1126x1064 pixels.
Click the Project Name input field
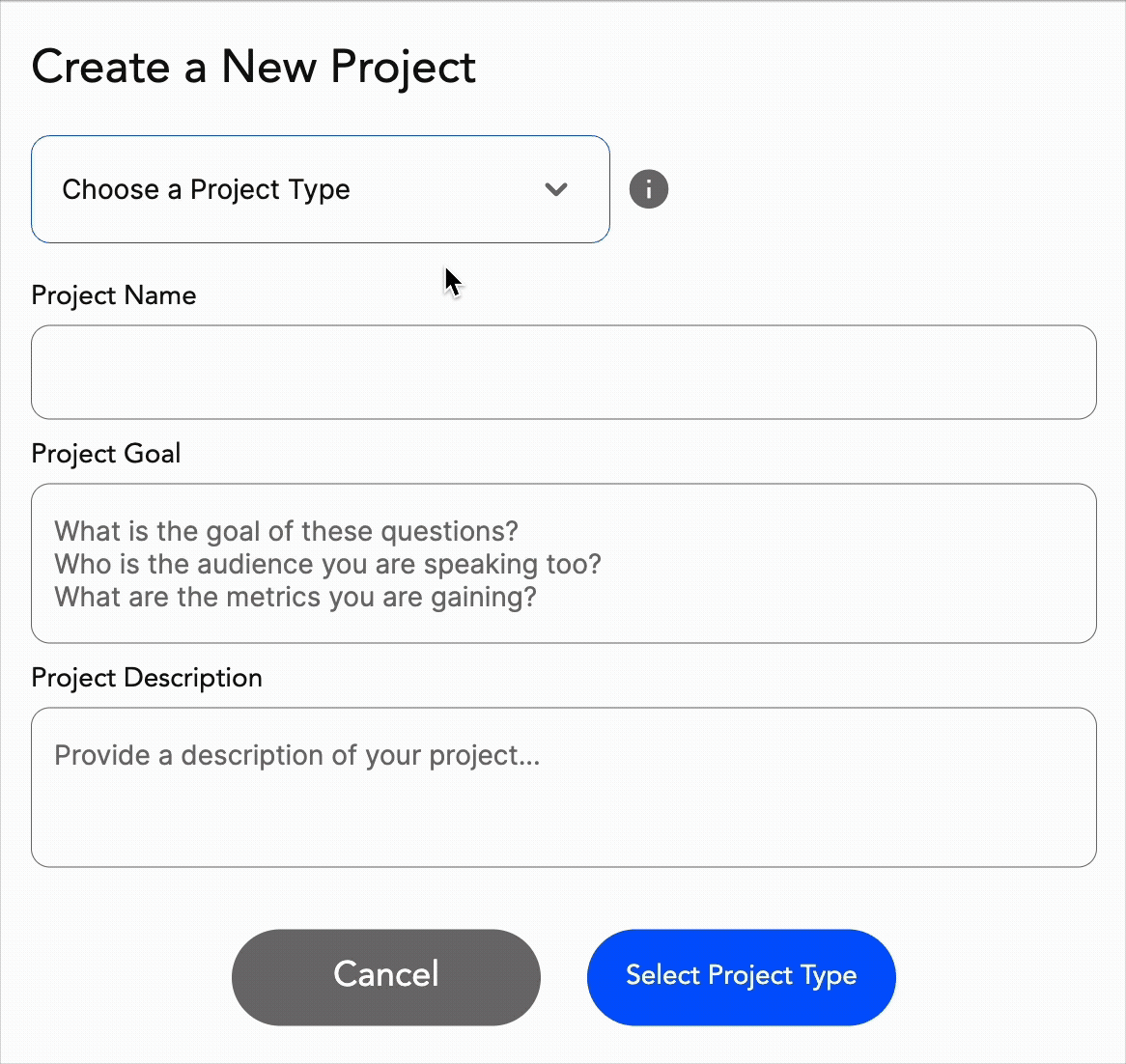(x=564, y=372)
